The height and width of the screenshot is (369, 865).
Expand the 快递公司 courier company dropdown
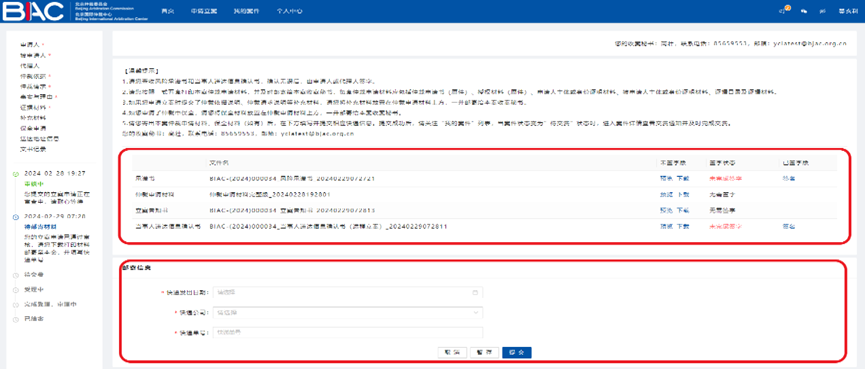pyautogui.click(x=348, y=313)
